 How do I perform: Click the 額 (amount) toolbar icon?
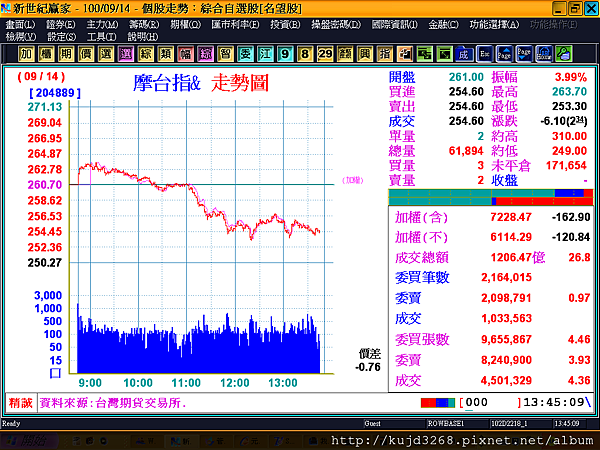(x=345, y=54)
